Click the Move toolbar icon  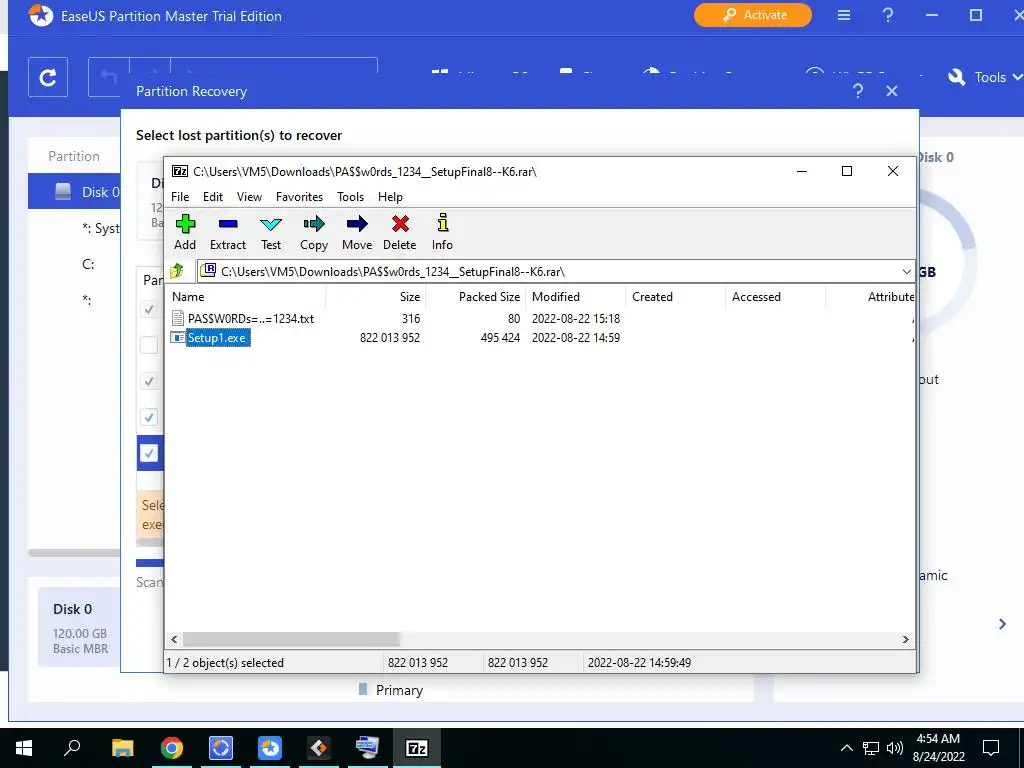pyautogui.click(x=357, y=232)
